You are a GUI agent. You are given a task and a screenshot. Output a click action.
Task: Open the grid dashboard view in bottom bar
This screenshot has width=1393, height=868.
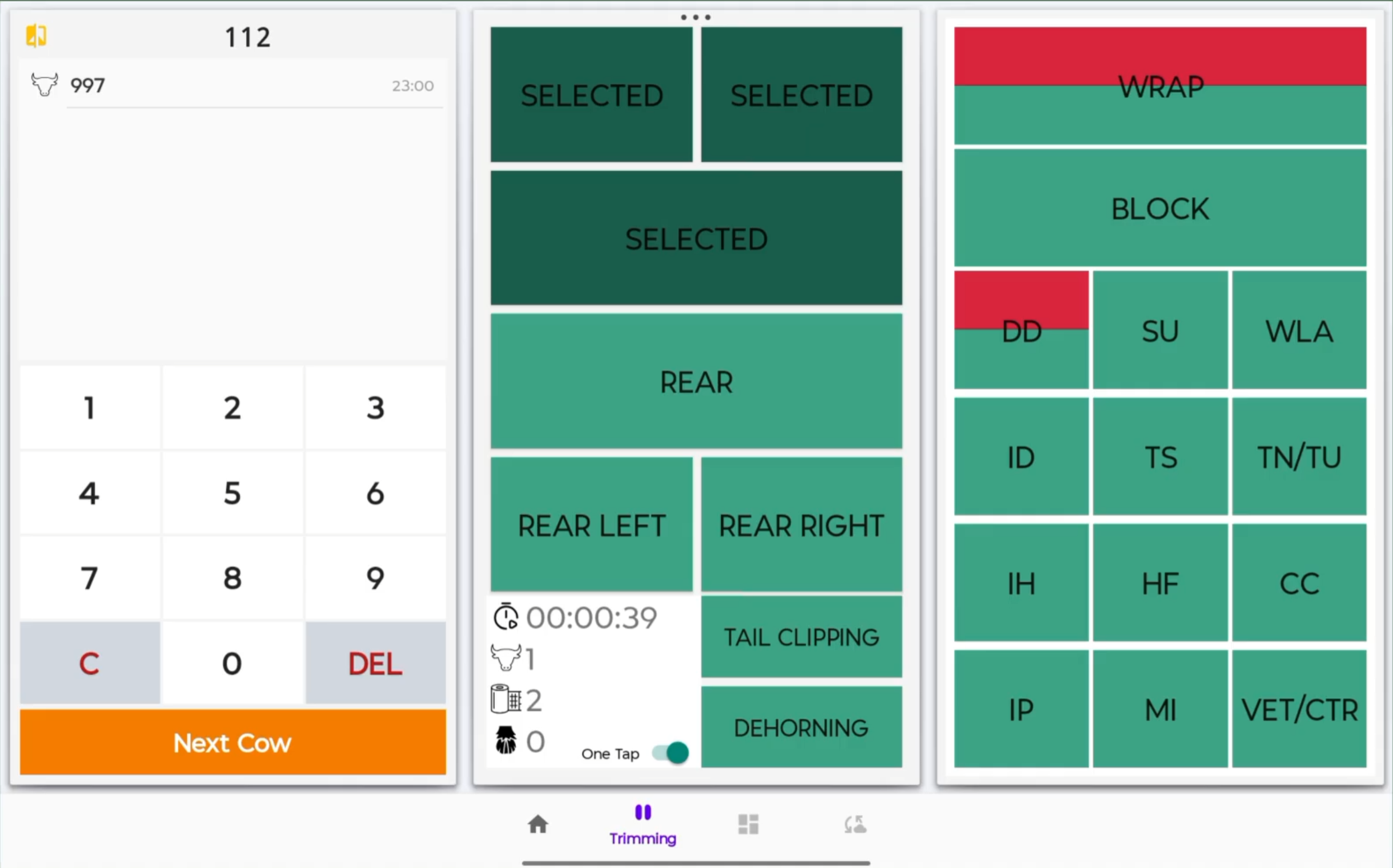pos(748,824)
